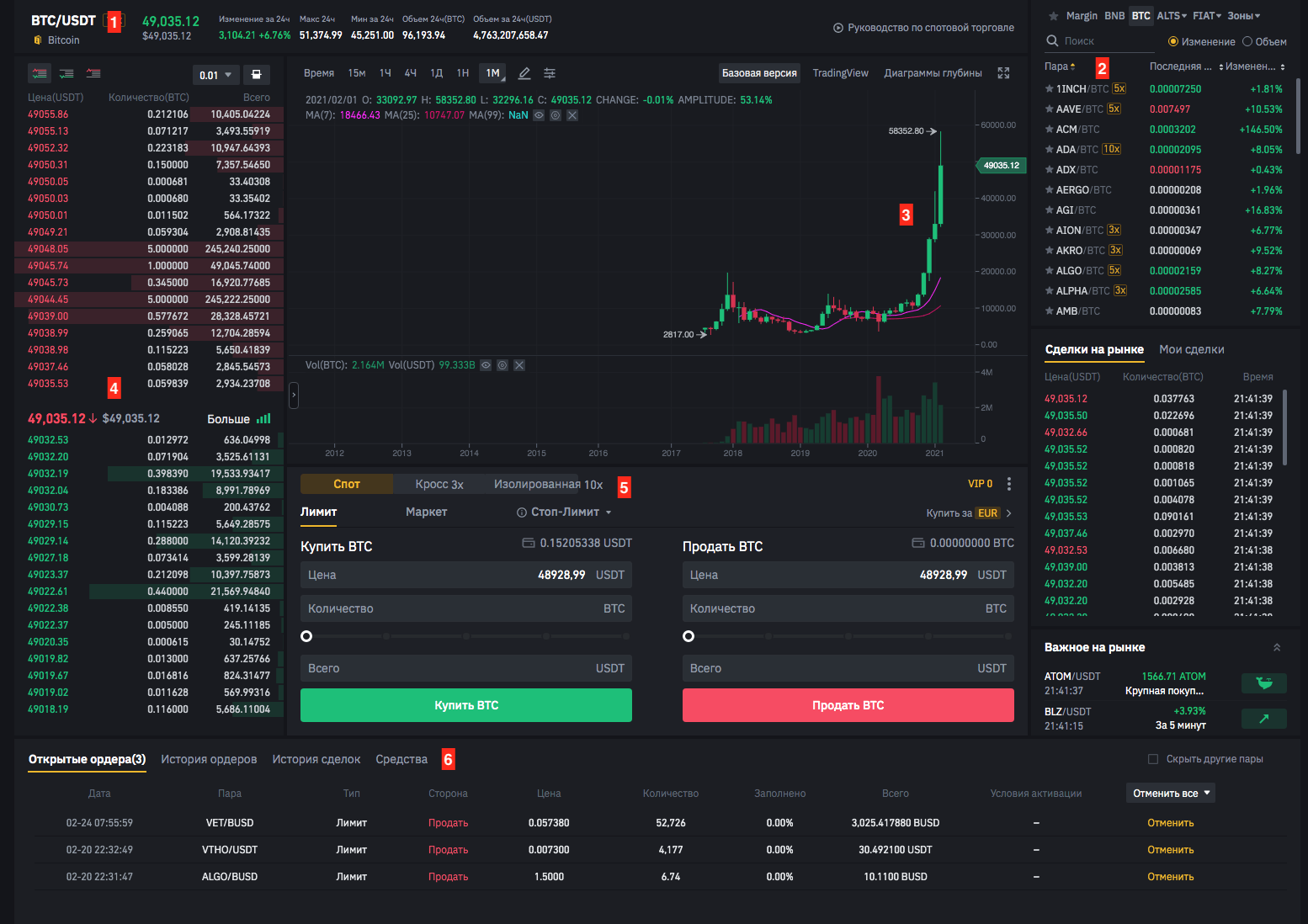Sort market list by Пара column
Image resolution: width=1308 pixels, height=924 pixels.
[x=1060, y=66]
